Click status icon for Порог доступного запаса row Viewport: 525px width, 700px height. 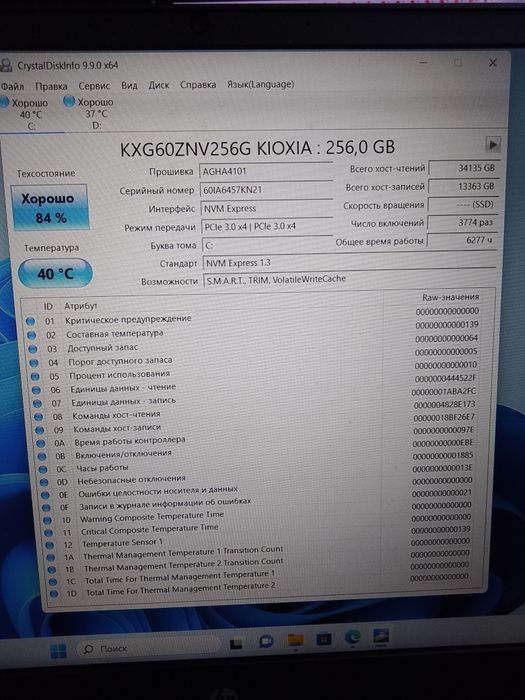[33, 363]
